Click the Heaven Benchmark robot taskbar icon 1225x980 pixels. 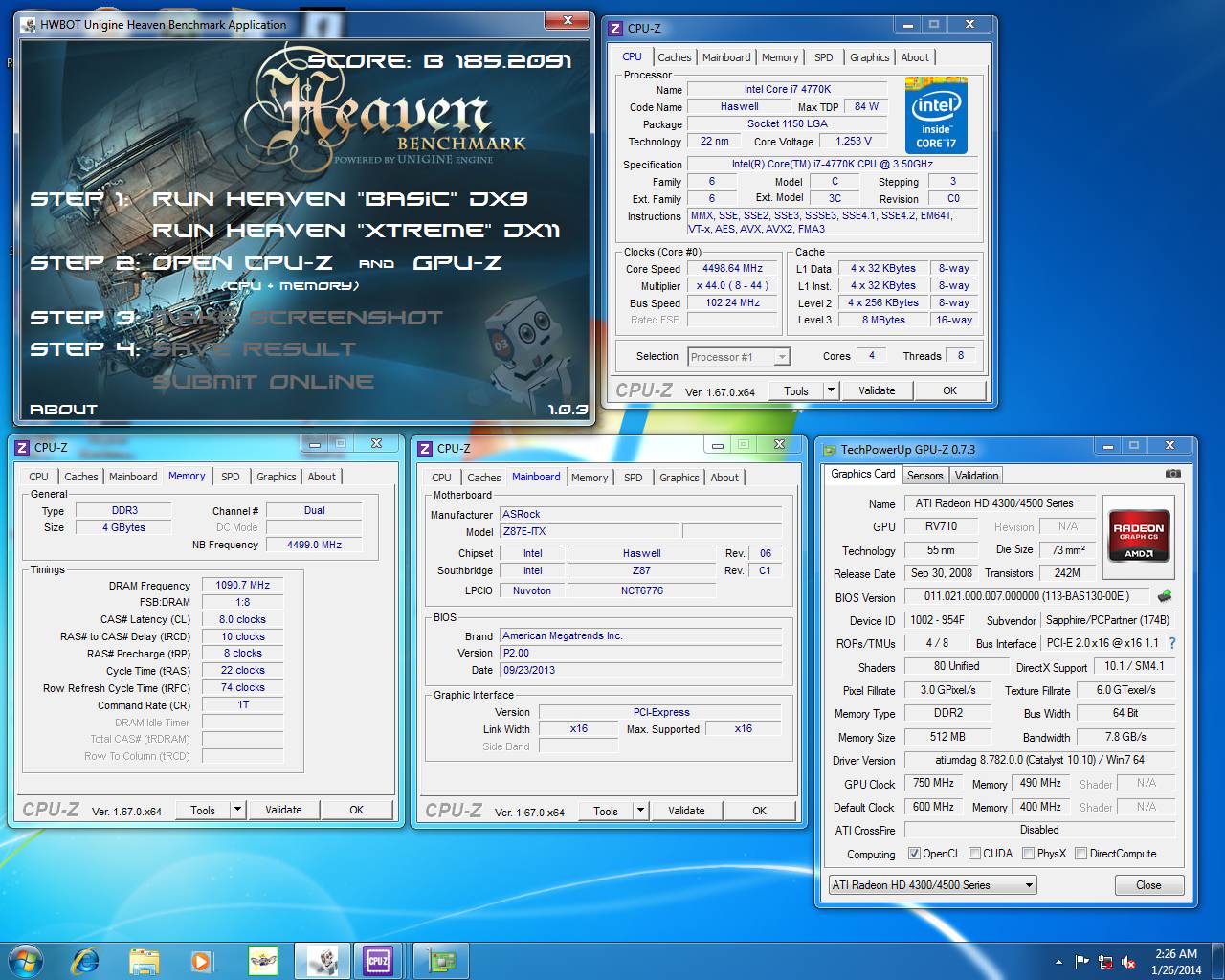[323, 961]
